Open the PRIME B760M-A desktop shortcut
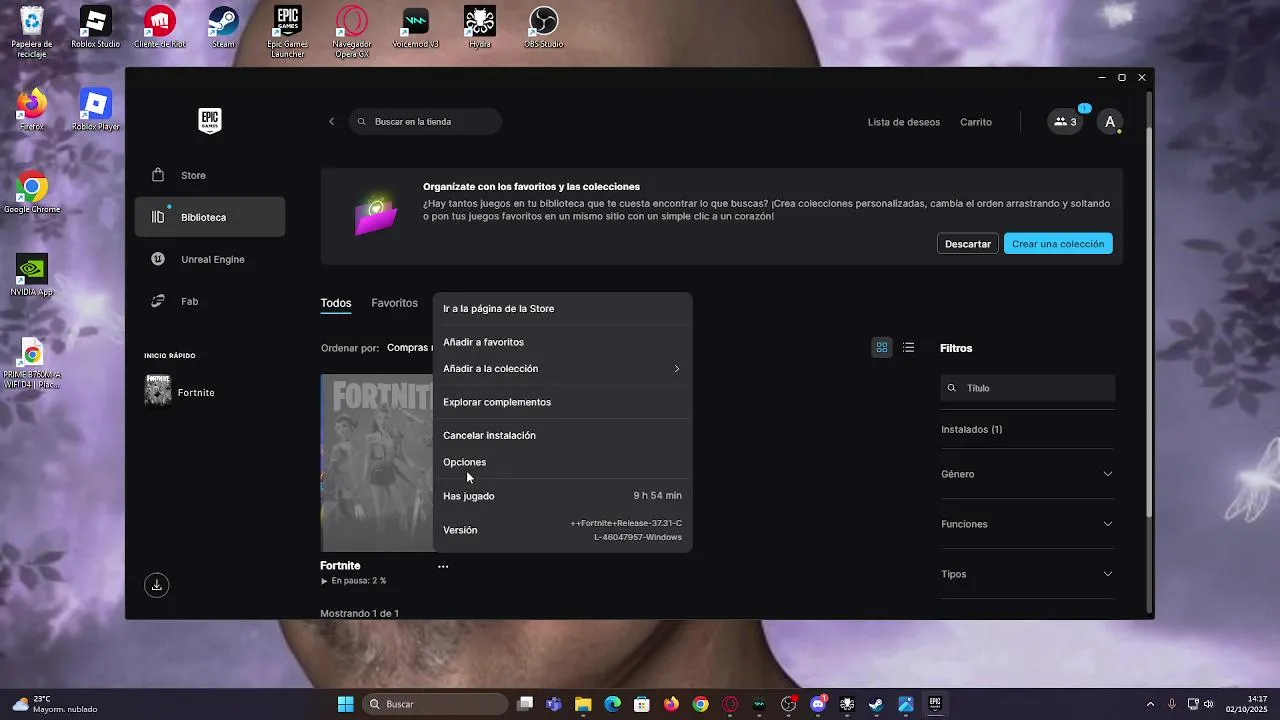This screenshot has height=720, width=1280. point(32,363)
